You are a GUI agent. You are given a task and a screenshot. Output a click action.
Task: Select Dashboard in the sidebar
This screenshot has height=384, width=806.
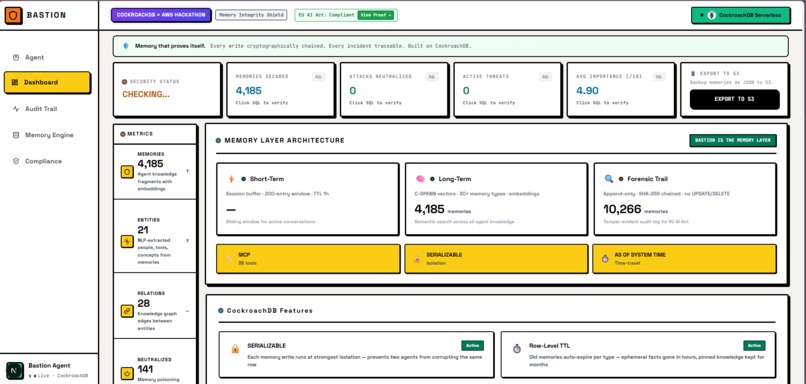click(47, 82)
